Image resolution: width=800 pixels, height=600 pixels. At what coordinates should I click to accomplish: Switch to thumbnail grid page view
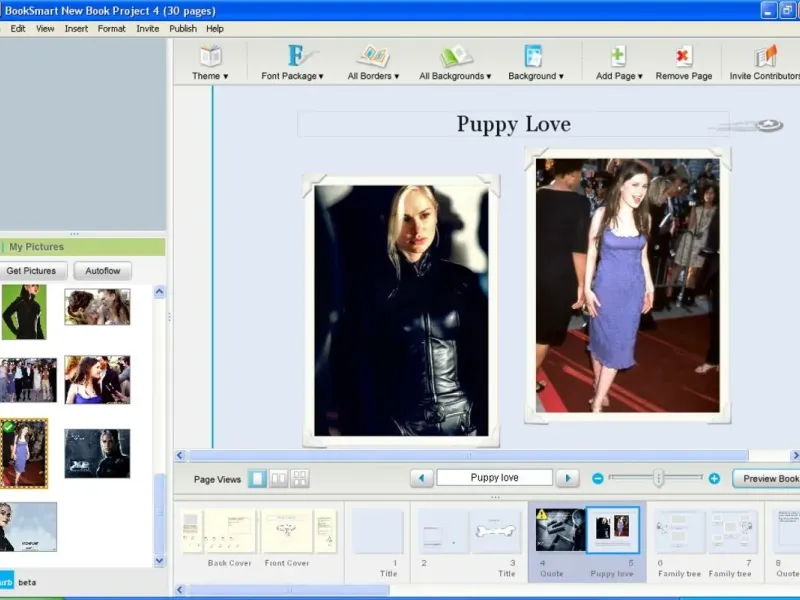pyautogui.click(x=299, y=479)
